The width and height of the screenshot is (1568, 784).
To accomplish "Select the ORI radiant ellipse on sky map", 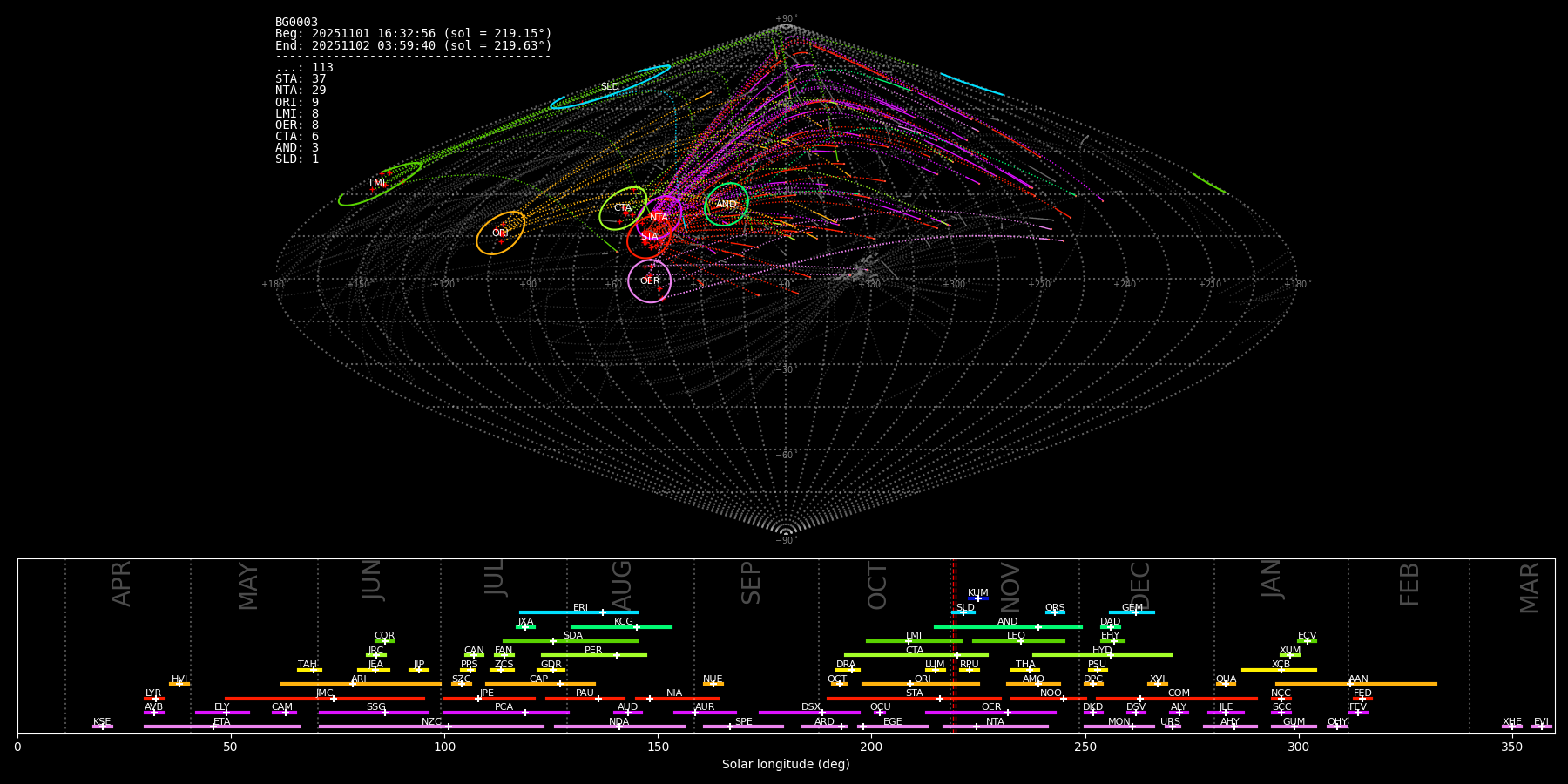I will pyautogui.click(x=501, y=233).
